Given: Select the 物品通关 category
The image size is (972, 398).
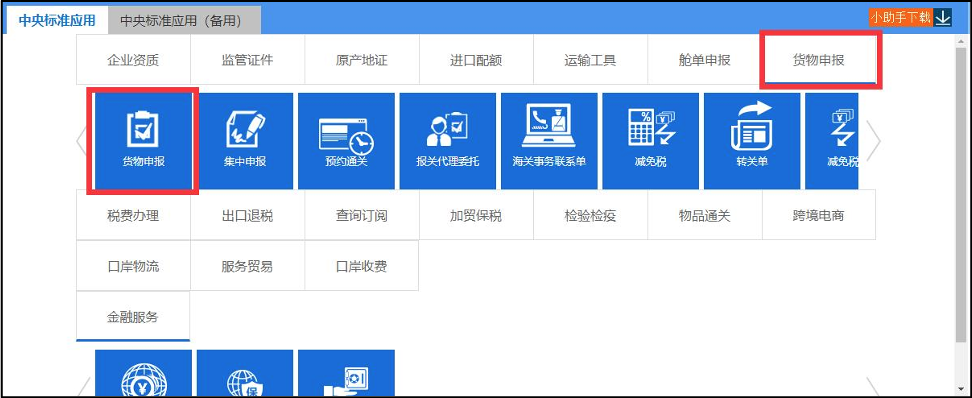Looking at the screenshot, I should click(704, 215).
